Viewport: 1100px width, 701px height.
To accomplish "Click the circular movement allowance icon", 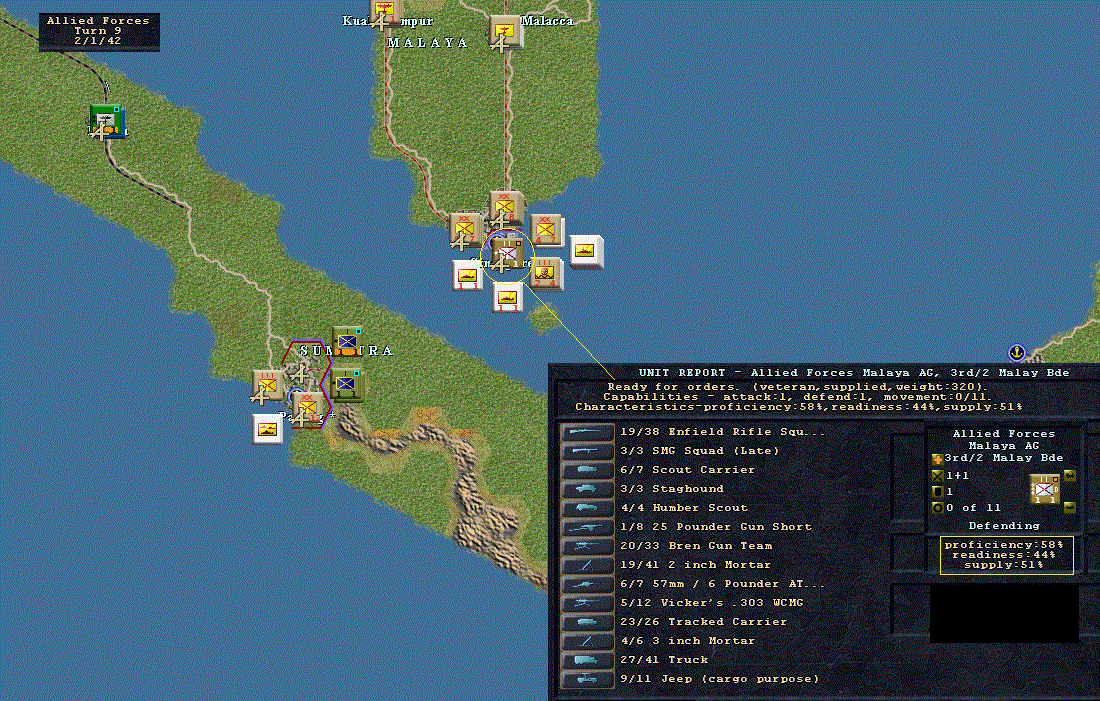I will click(x=937, y=508).
